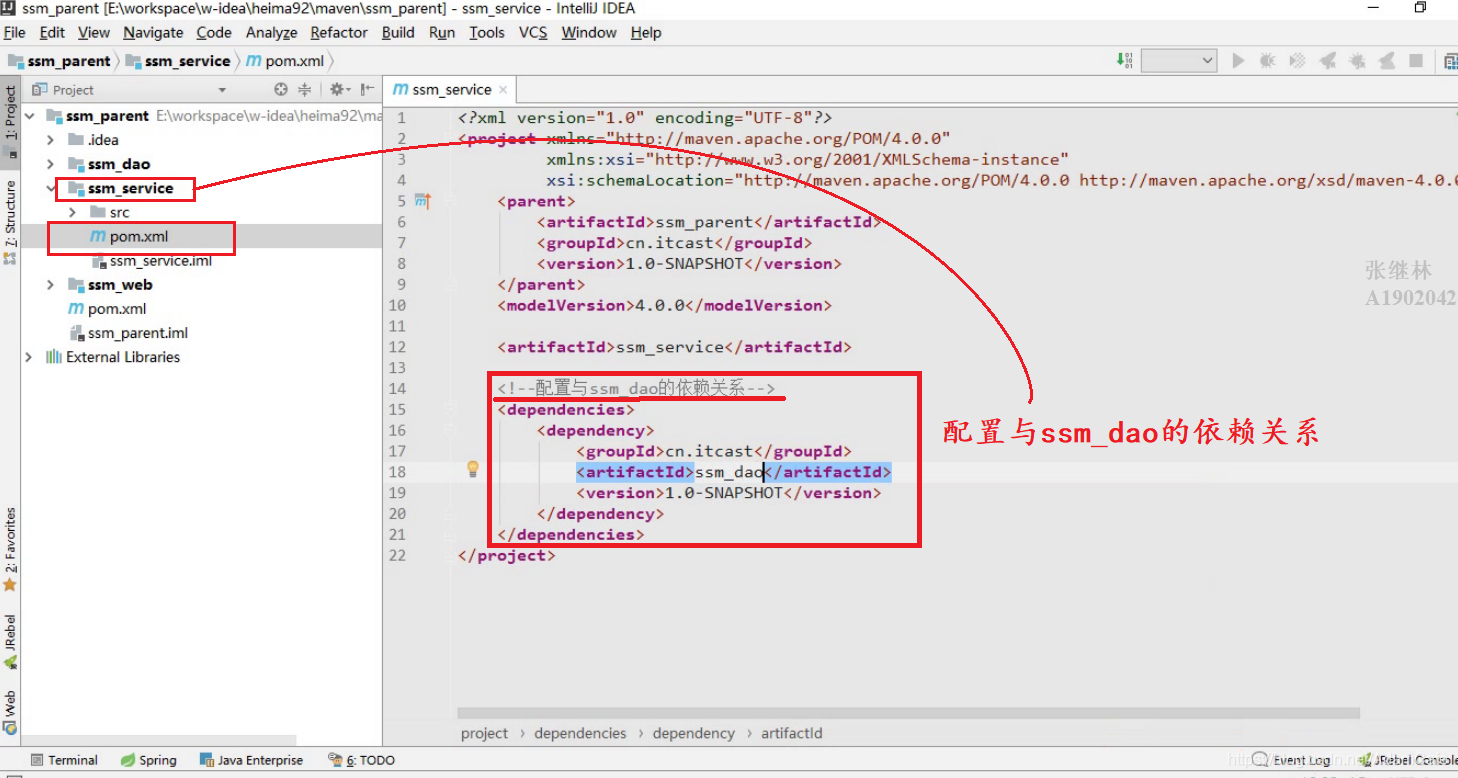Open the Spring tool window

coord(148,760)
